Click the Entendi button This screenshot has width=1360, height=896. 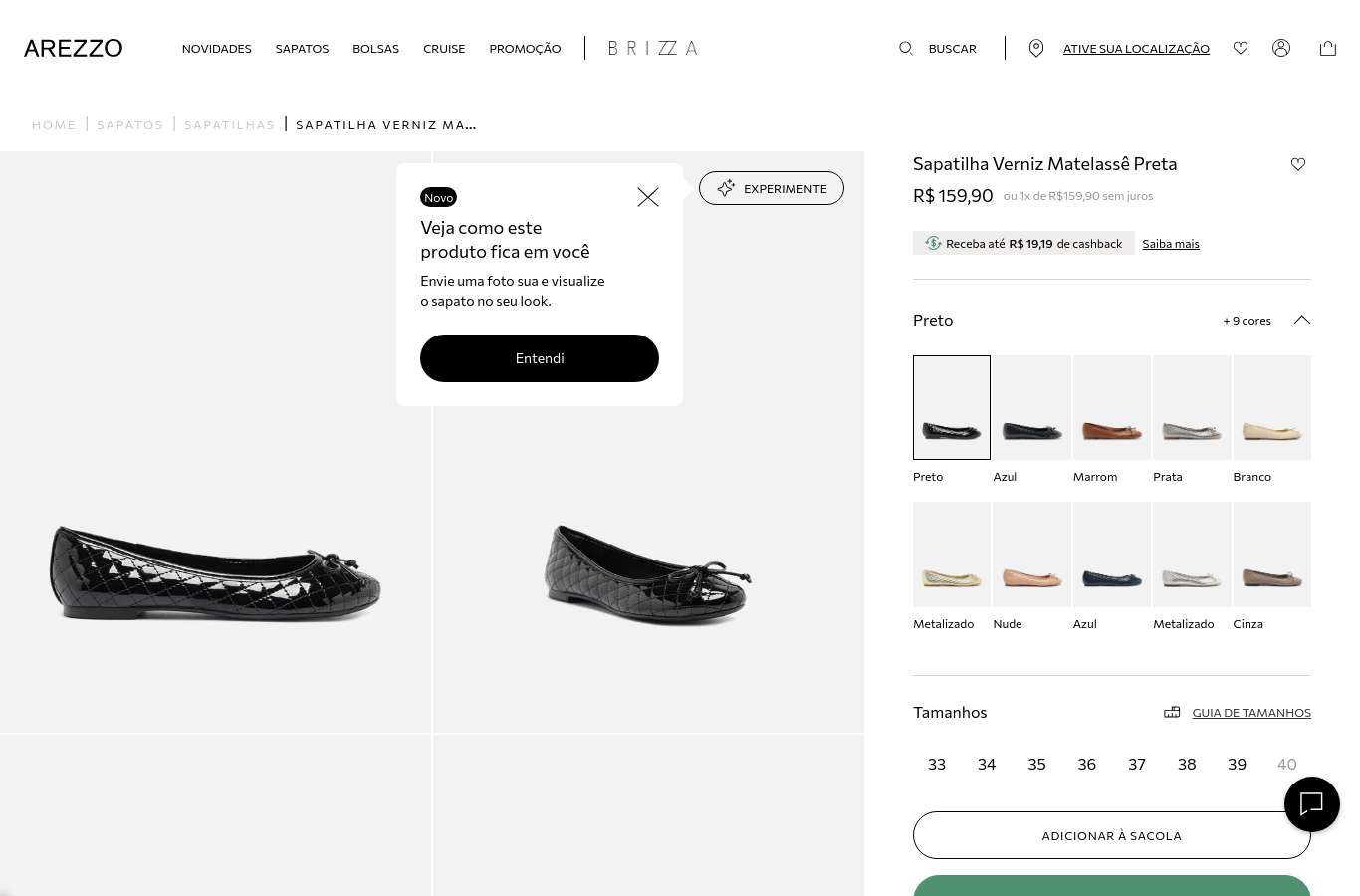tap(540, 358)
